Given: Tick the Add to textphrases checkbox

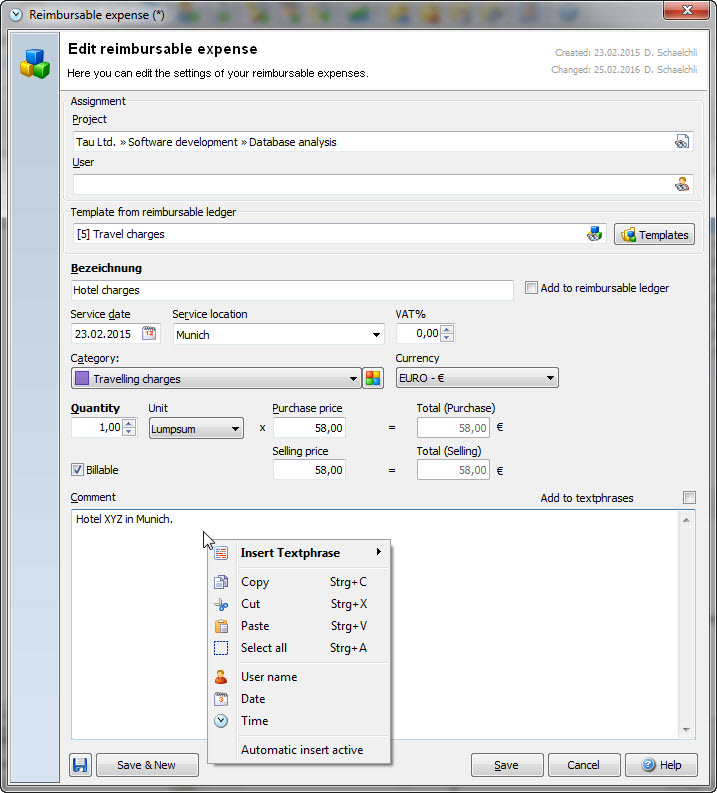Looking at the screenshot, I should click(688, 498).
